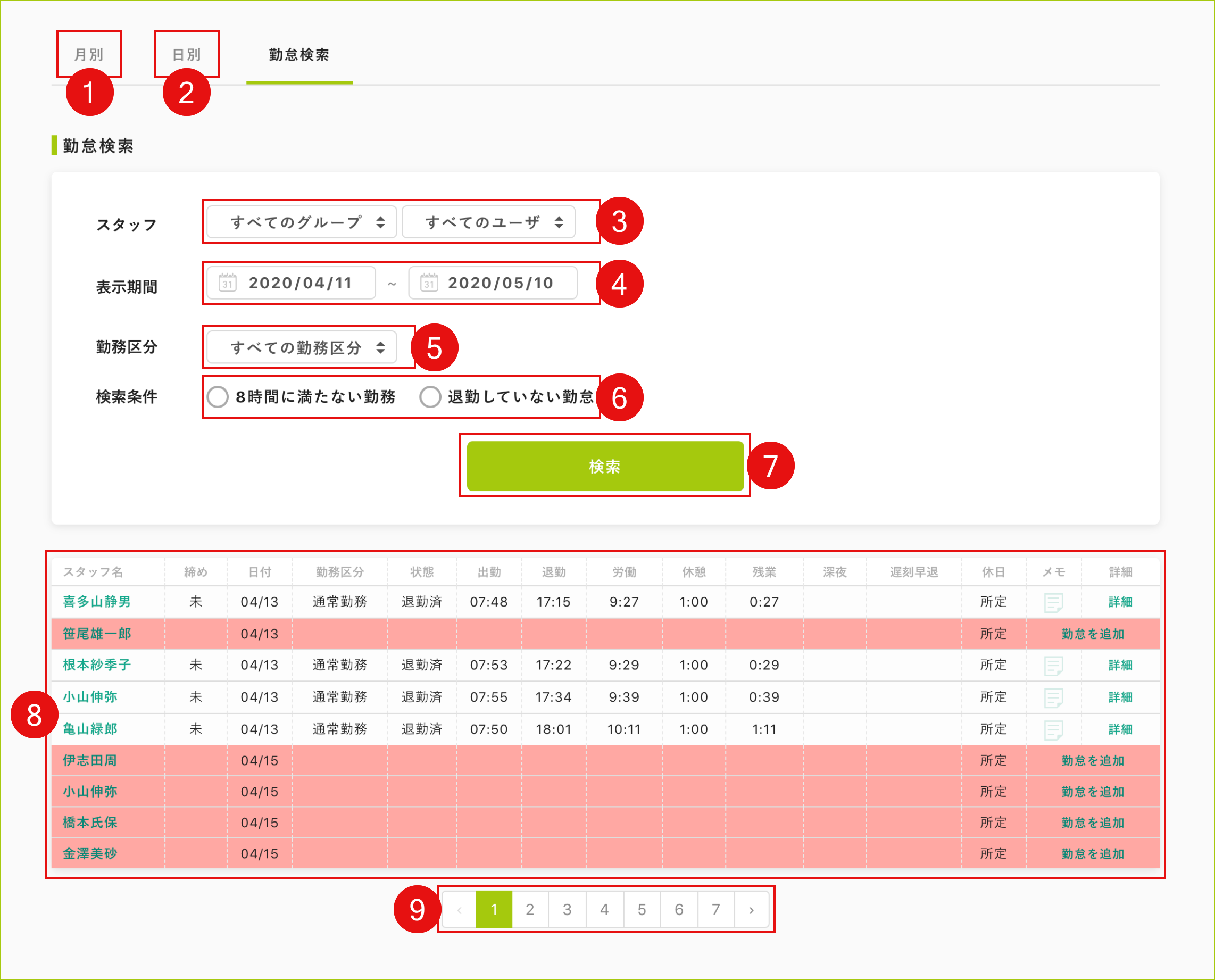Viewport: 1215px width, 980px height.
Task: Go to previous page with left arrow
Action: 460,910
